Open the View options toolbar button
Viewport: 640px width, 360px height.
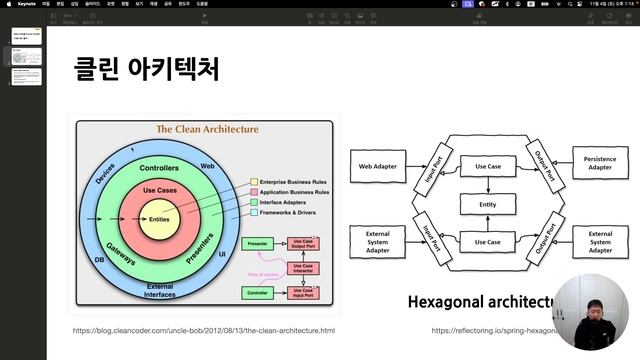click(x=53, y=17)
